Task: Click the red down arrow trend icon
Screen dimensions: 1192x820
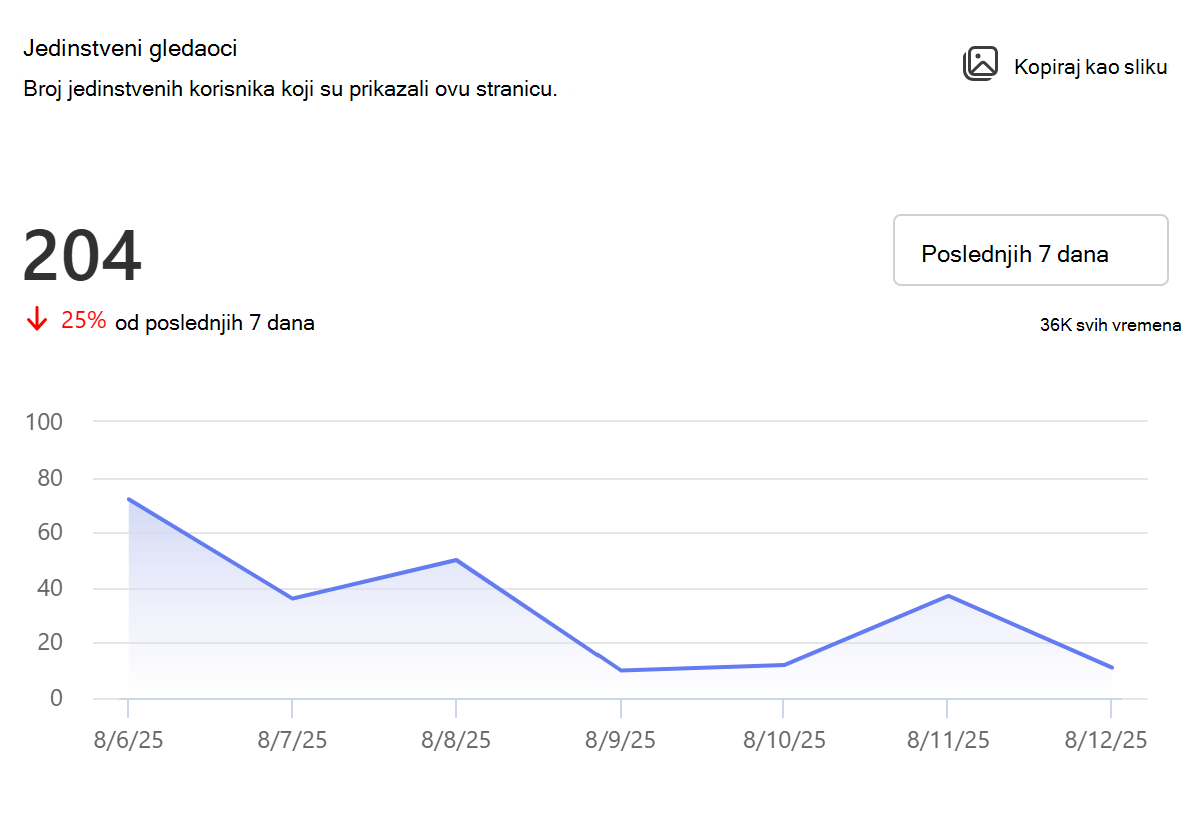Action: [x=36, y=319]
